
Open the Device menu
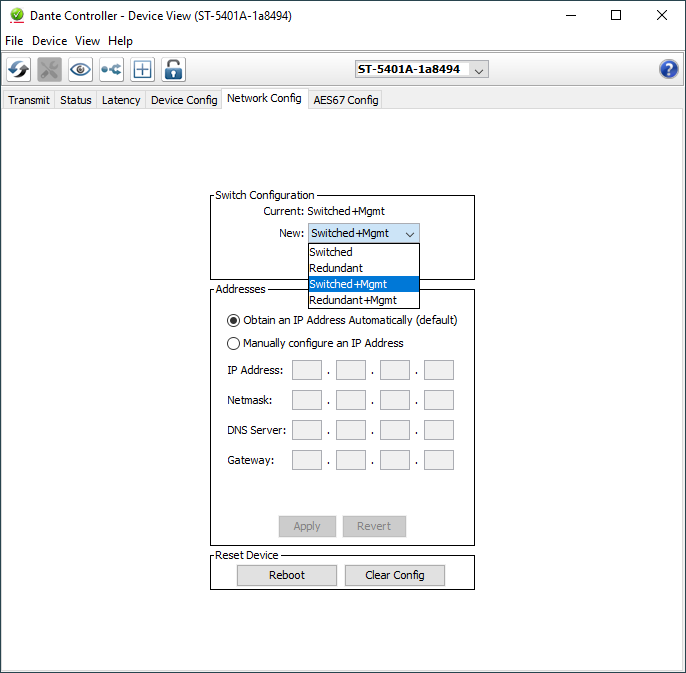(x=49, y=41)
